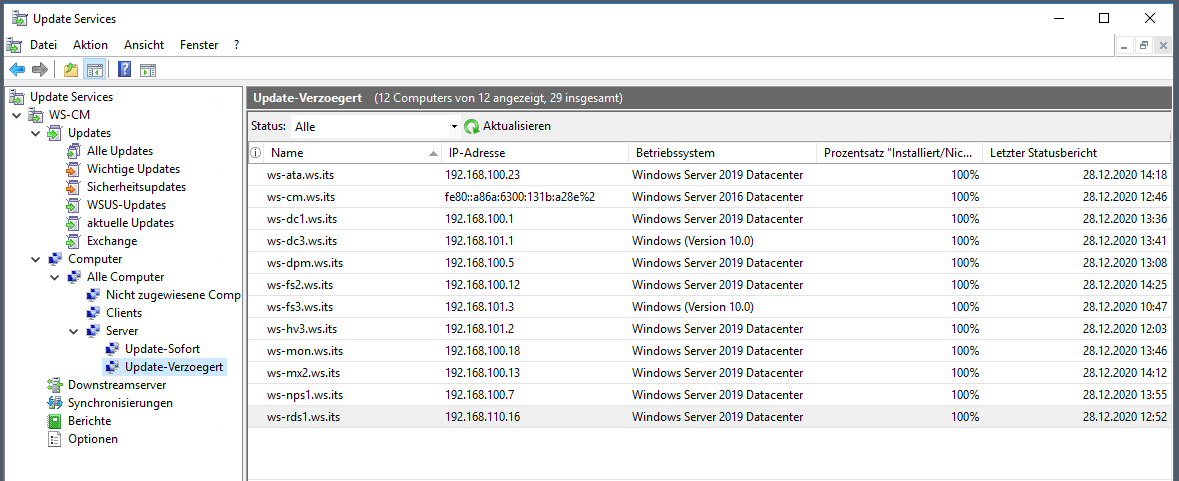
Task: Open the Help toolbar icon
Action: click(x=125, y=70)
